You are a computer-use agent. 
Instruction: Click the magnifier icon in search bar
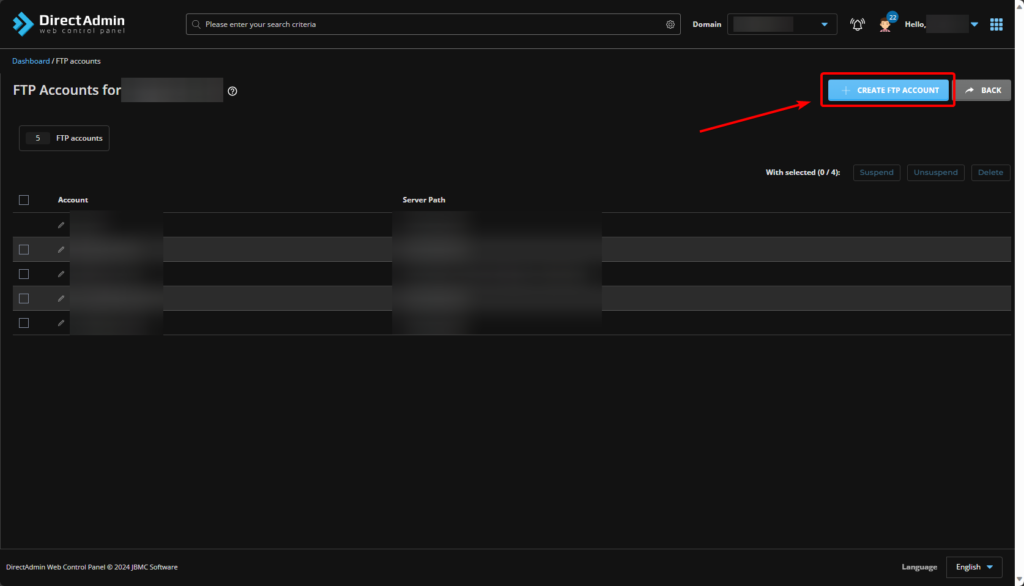(x=196, y=24)
